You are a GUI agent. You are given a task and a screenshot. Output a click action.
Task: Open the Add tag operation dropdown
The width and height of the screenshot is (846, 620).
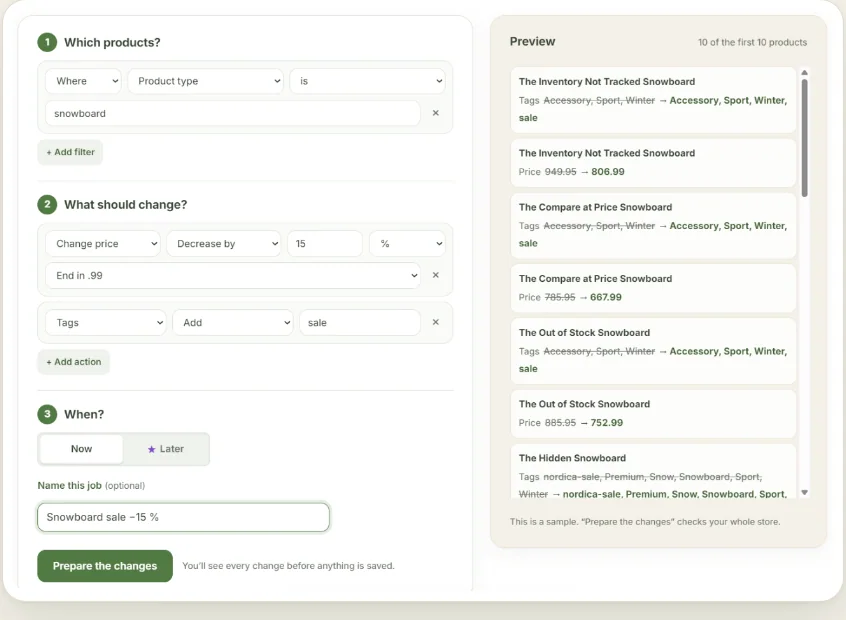(233, 322)
